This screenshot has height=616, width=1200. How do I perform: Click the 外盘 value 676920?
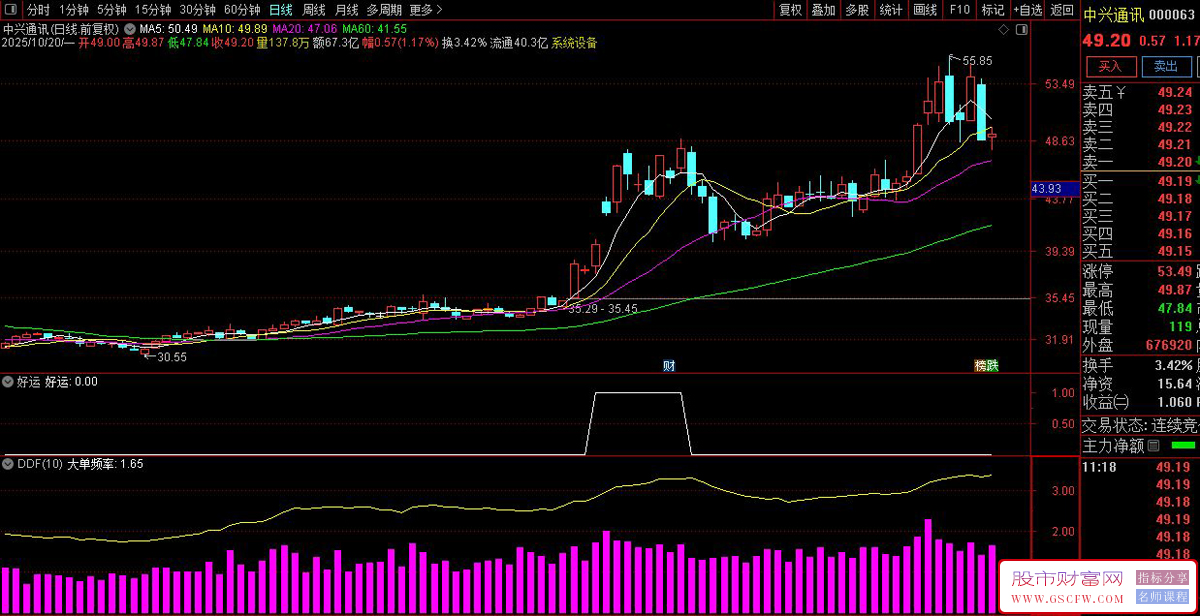click(1168, 345)
